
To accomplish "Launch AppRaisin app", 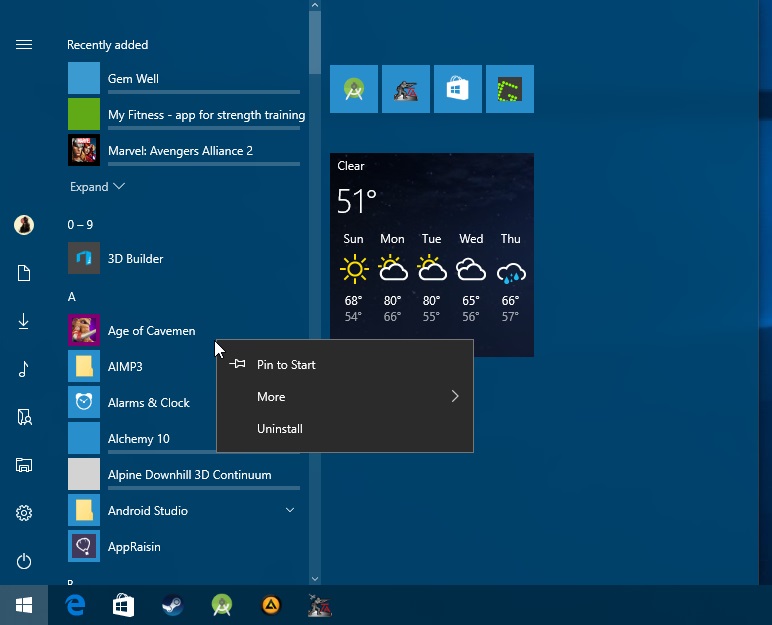I will (x=186, y=547).
